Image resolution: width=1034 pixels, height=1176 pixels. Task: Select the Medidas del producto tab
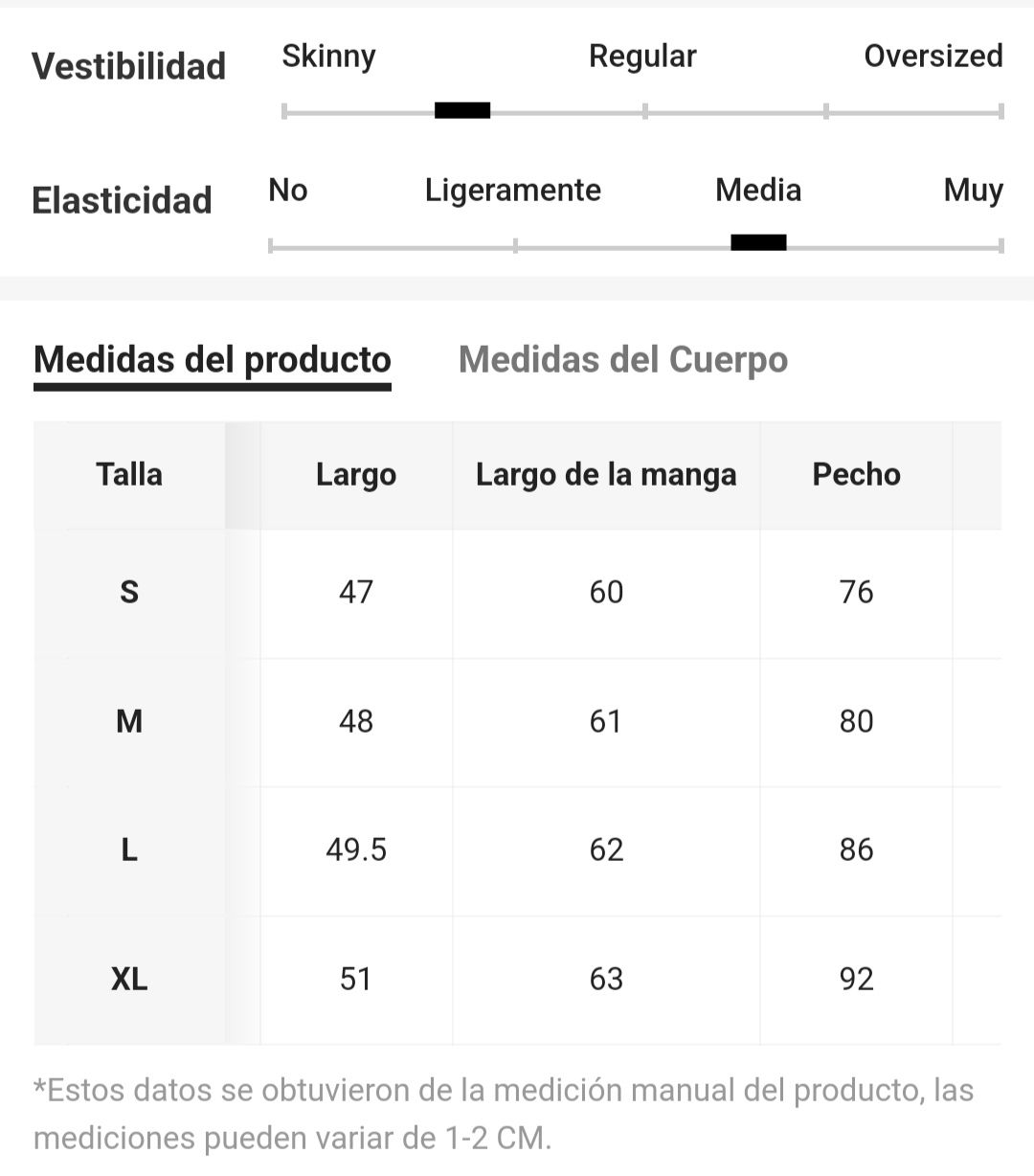point(213,360)
